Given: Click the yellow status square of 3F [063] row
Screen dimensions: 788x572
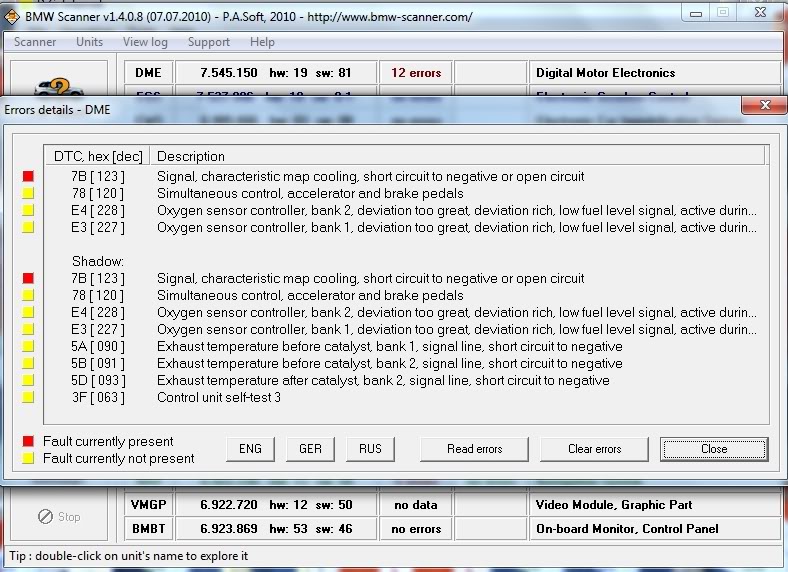Looking at the screenshot, I should click(x=28, y=397).
